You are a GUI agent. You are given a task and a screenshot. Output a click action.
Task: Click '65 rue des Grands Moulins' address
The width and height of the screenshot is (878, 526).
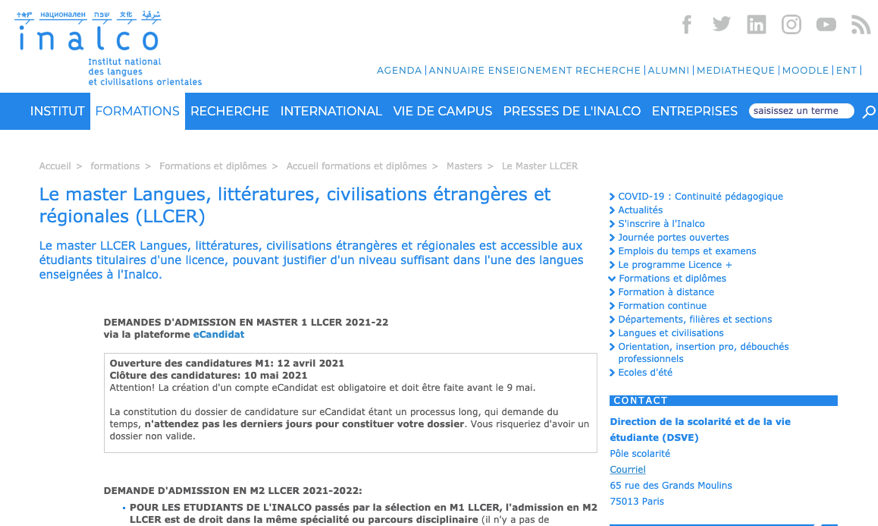click(671, 486)
